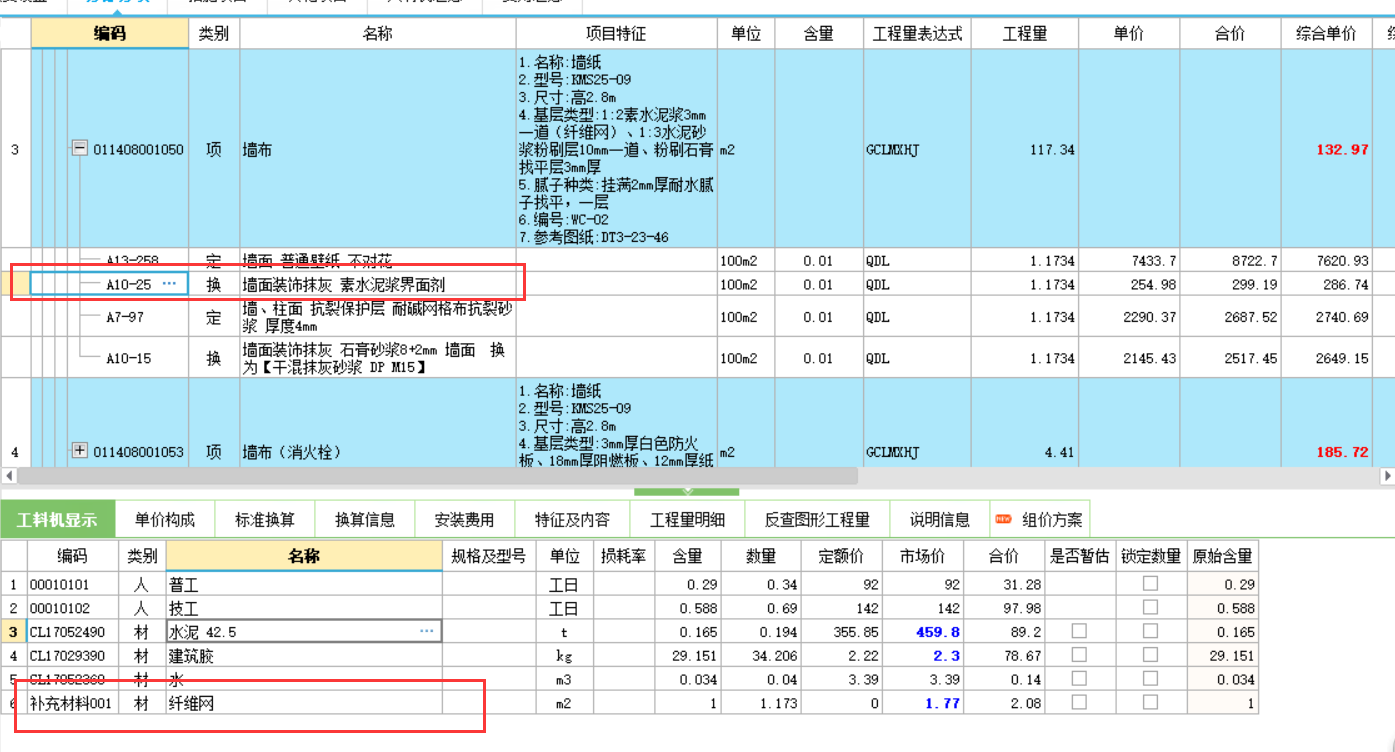
Task: Open the ellipsis button in 水泥 42.5 cell
Action: pos(427,631)
